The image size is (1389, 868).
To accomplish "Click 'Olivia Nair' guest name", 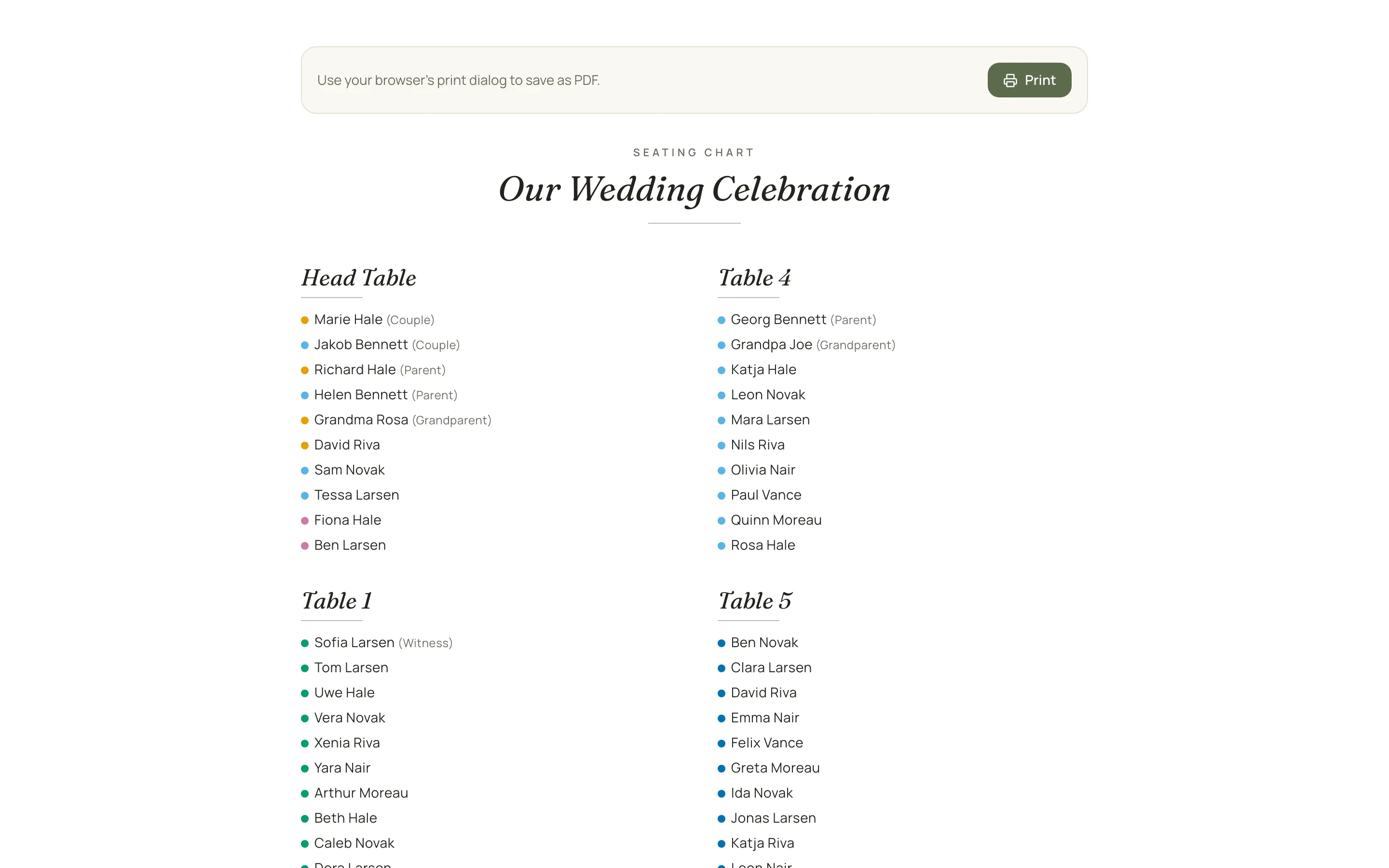I will [763, 470].
